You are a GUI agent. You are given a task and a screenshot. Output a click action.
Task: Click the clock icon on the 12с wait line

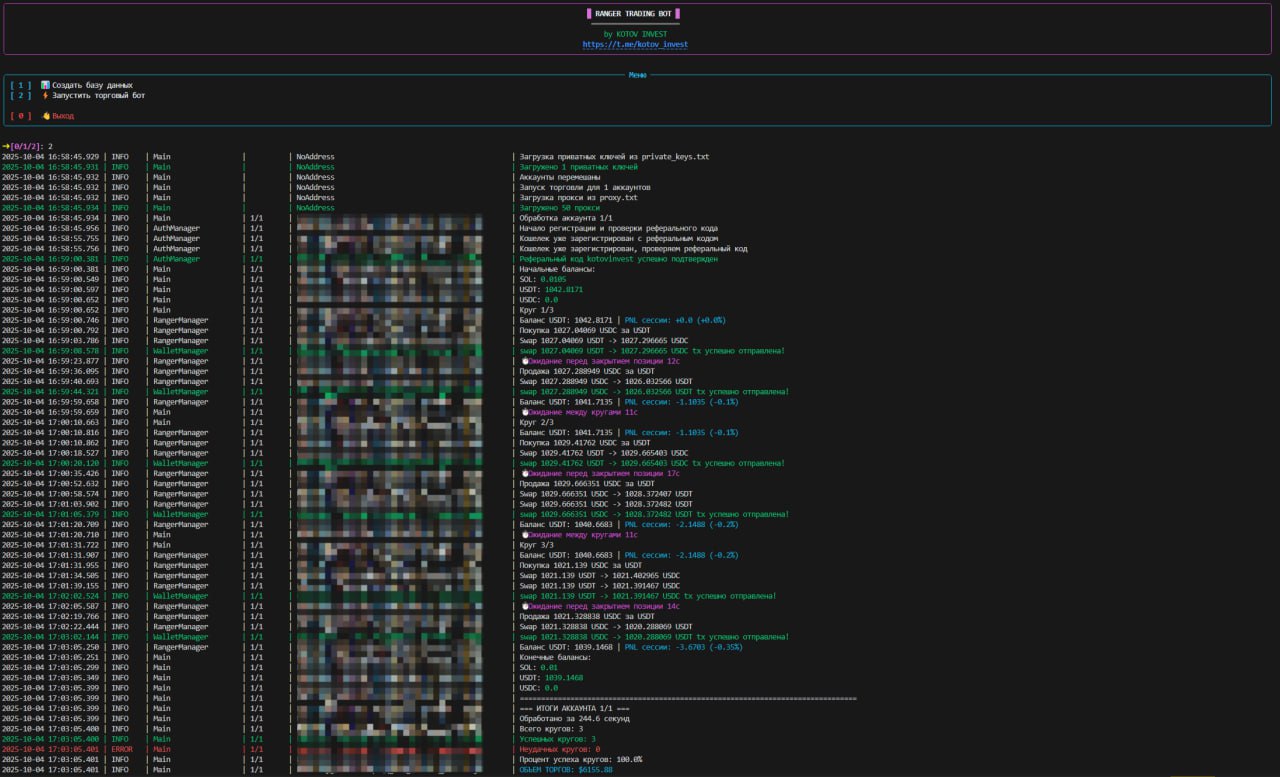[524, 361]
